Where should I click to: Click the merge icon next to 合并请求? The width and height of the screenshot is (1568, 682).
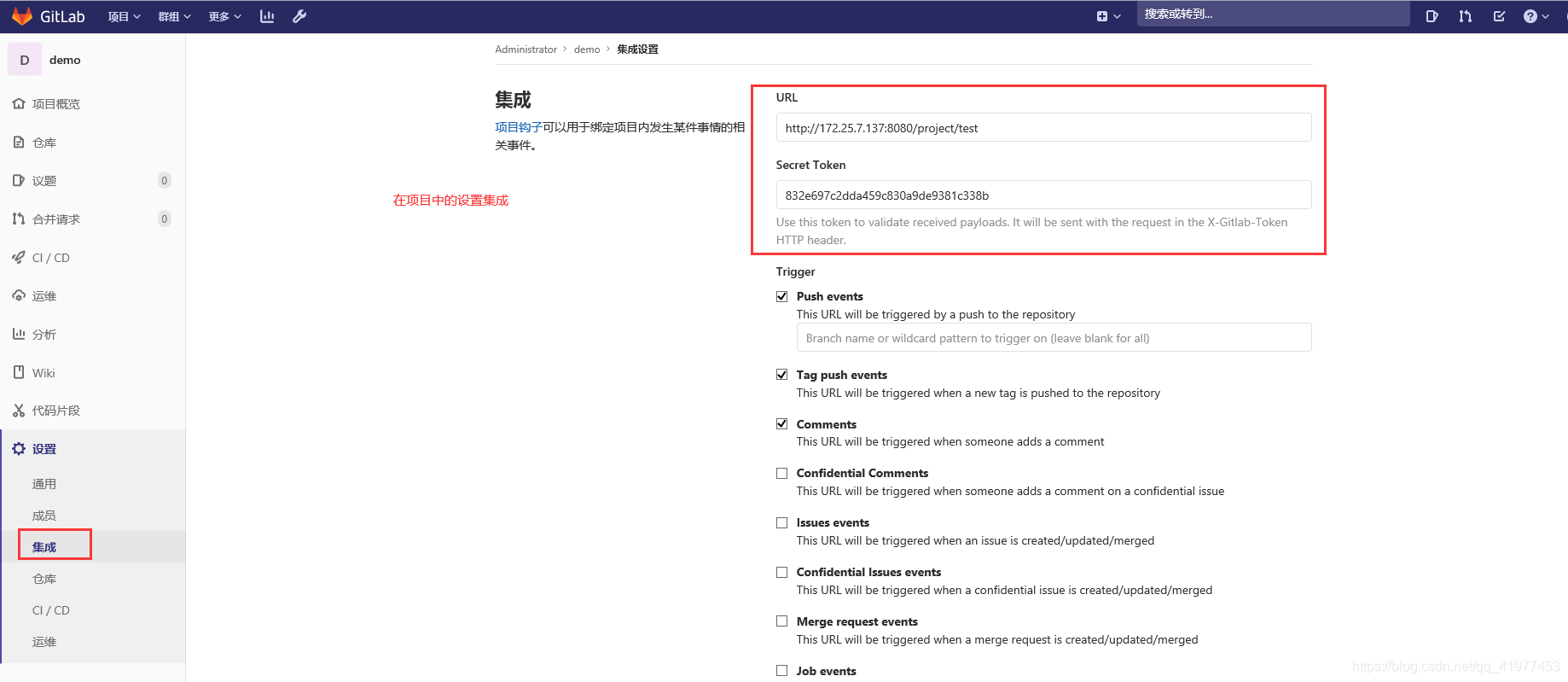click(x=19, y=219)
